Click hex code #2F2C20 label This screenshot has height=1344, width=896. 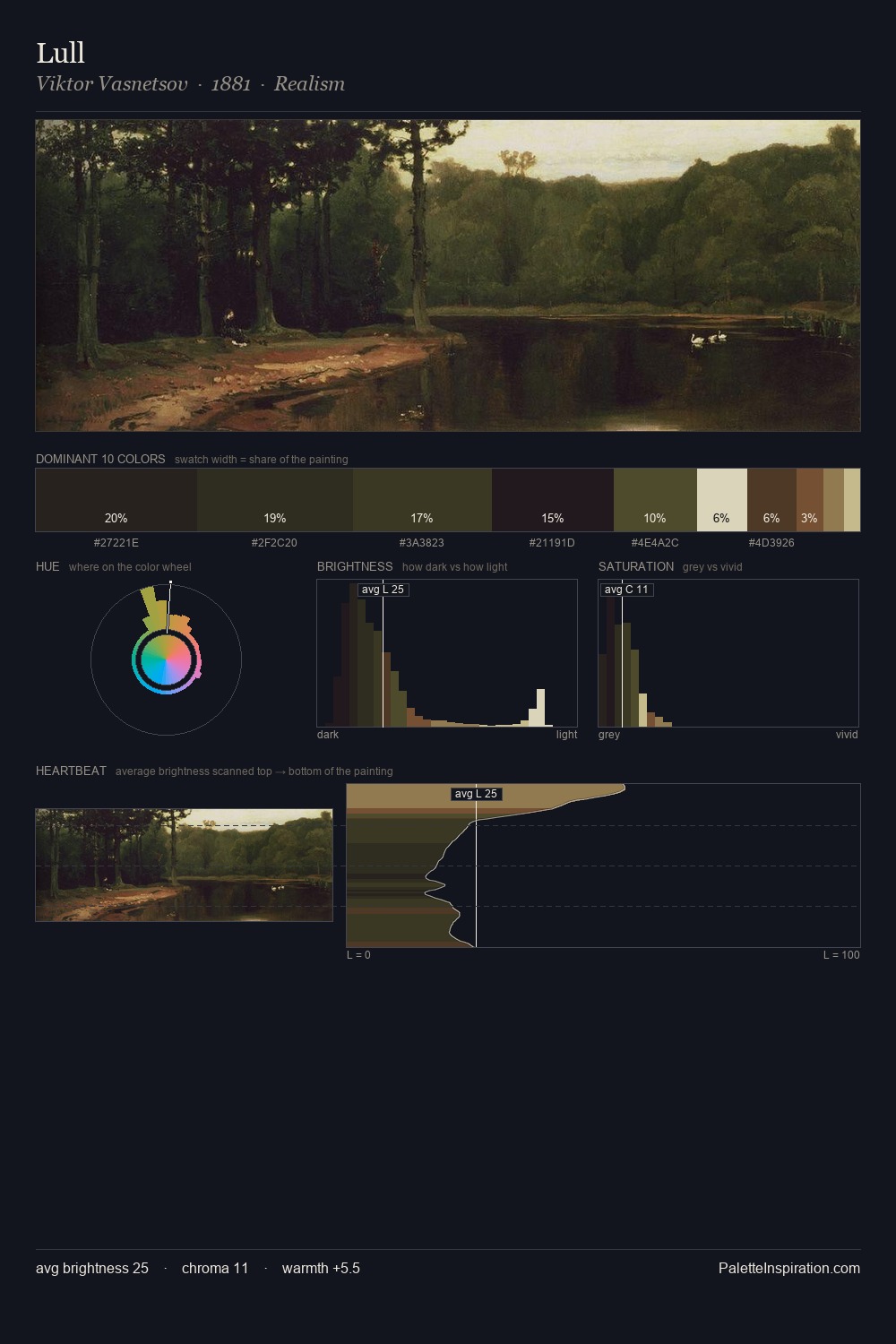pos(274,543)
